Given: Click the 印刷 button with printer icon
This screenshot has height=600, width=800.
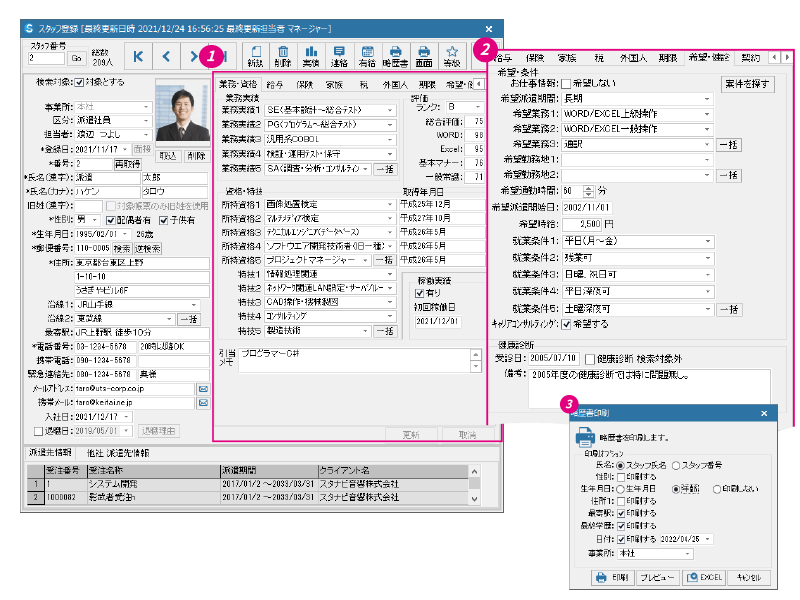Looking at the screenshot, I should point(612,577).
